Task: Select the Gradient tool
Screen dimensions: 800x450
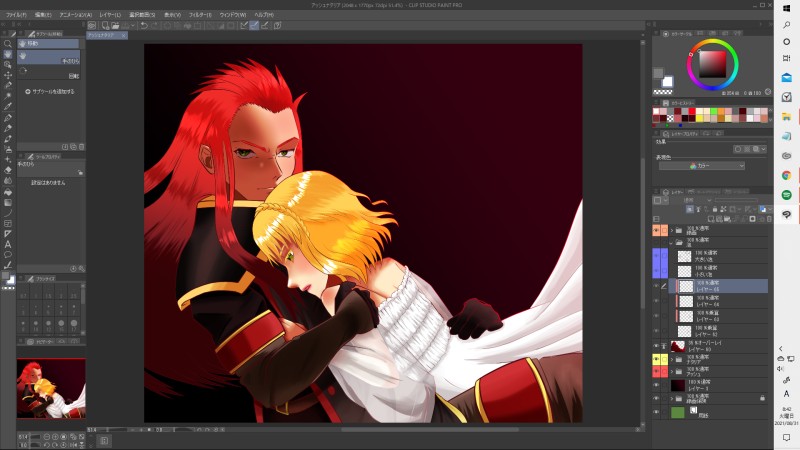Action: coord(8,203)
